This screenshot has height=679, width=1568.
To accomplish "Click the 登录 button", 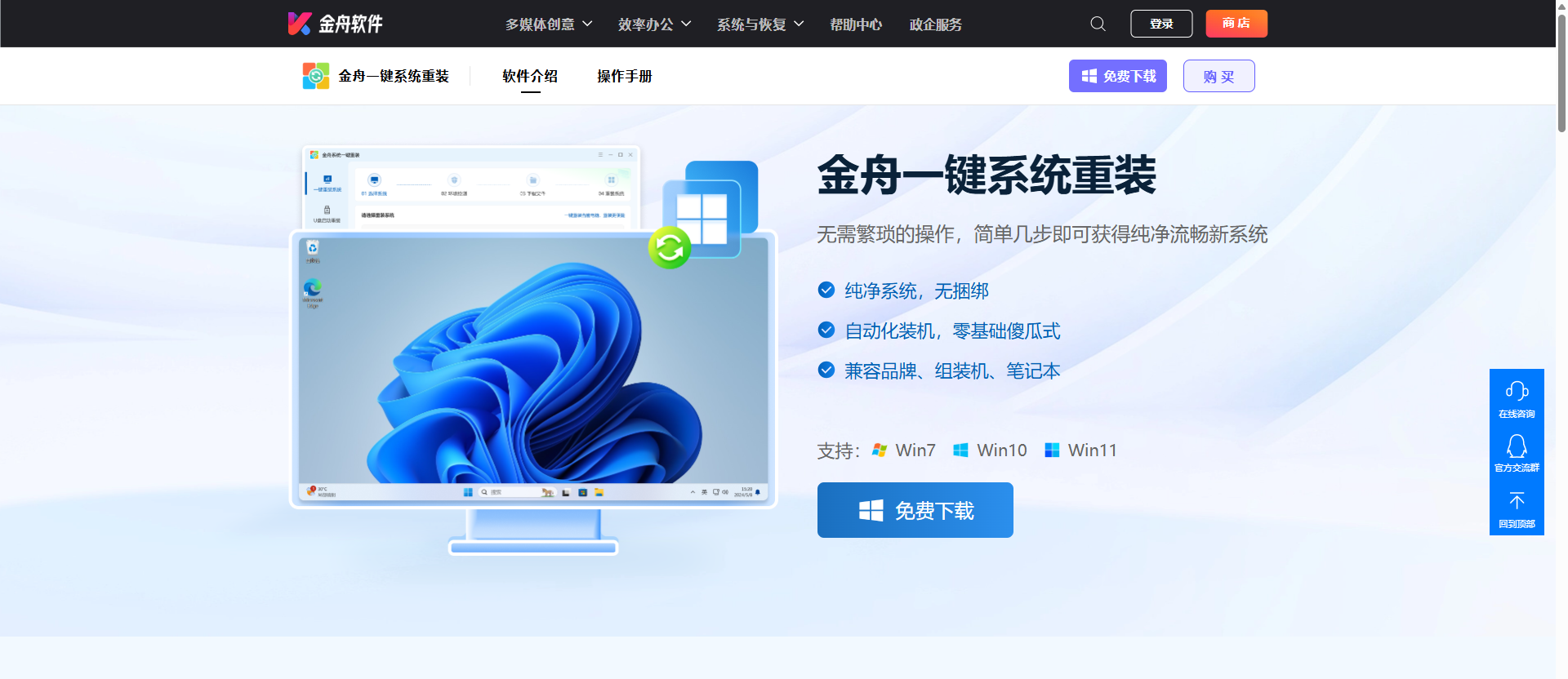I will (x=1161, y=24).
